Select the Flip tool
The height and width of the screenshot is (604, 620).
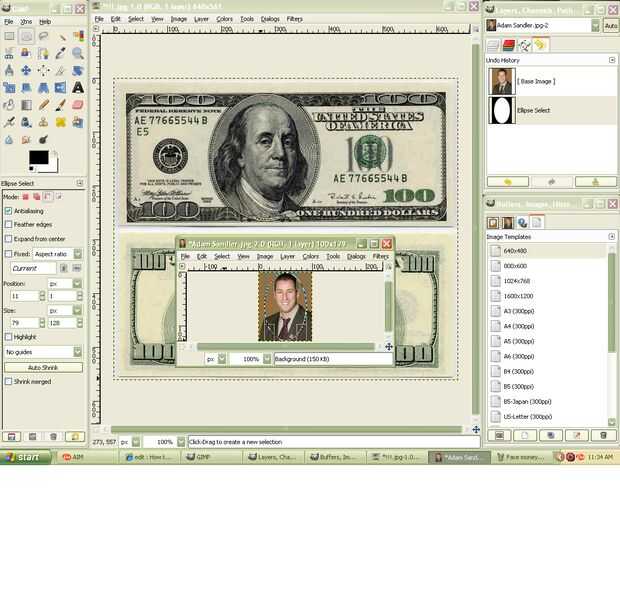click(x=61, y=88)
